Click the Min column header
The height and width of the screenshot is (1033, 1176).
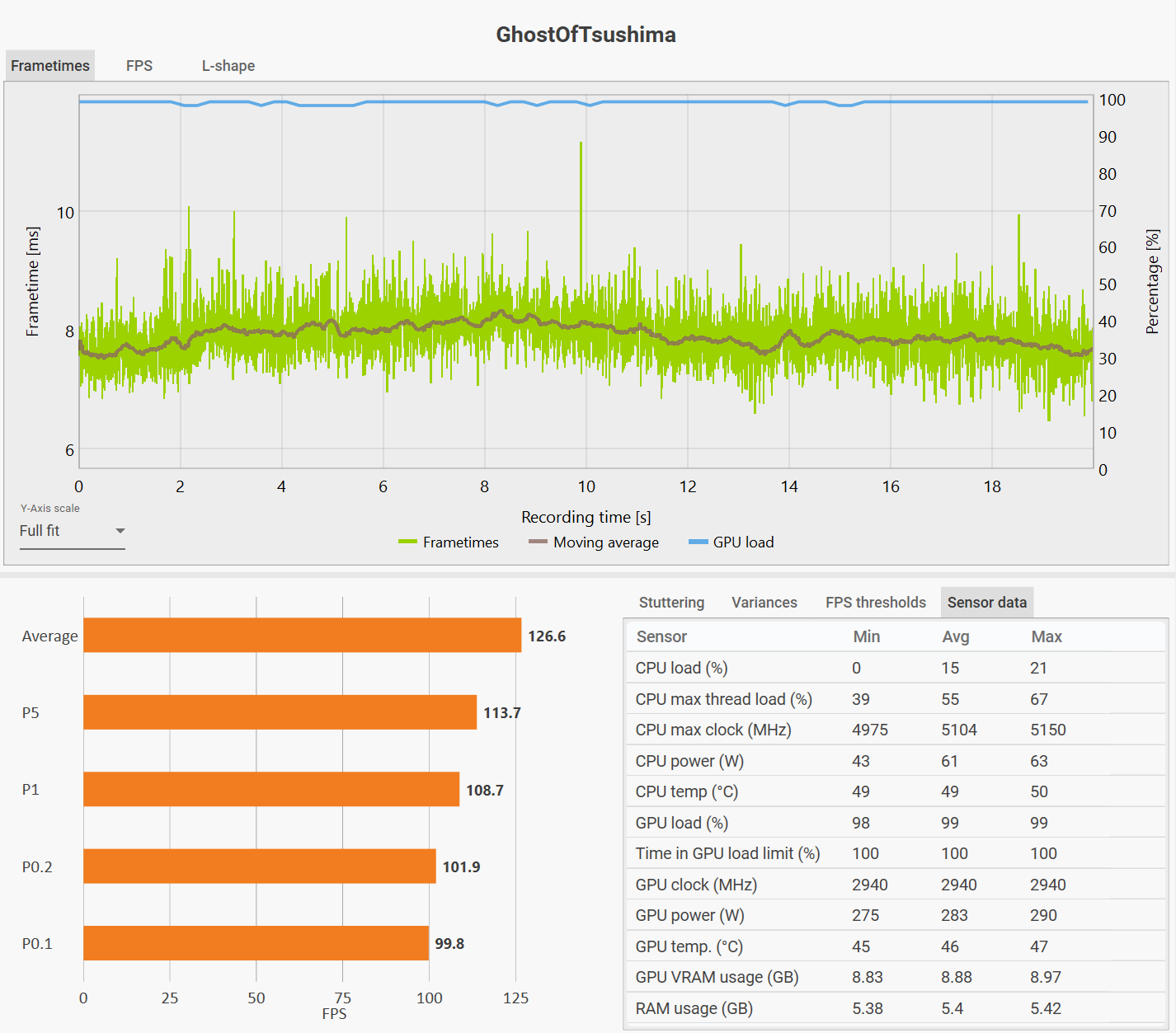(866, 636)
